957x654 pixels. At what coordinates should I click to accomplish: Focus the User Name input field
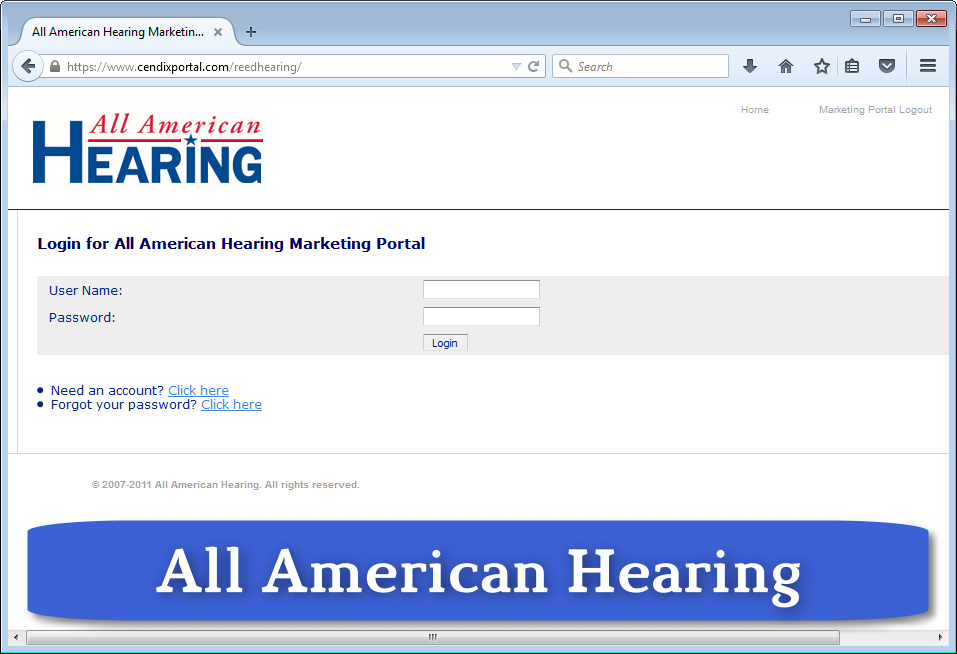481,289
